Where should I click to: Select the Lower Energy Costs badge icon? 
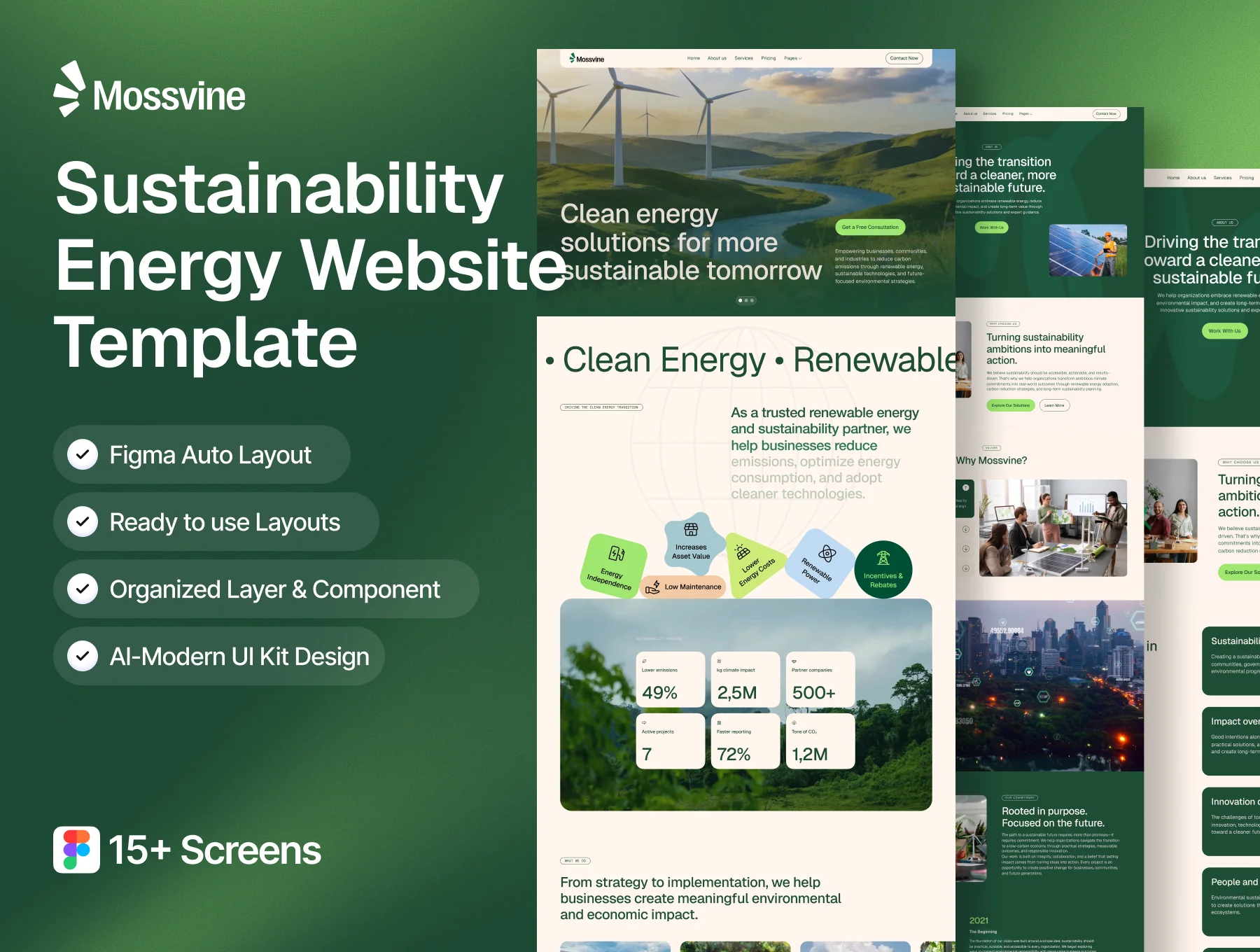(743, 552)
